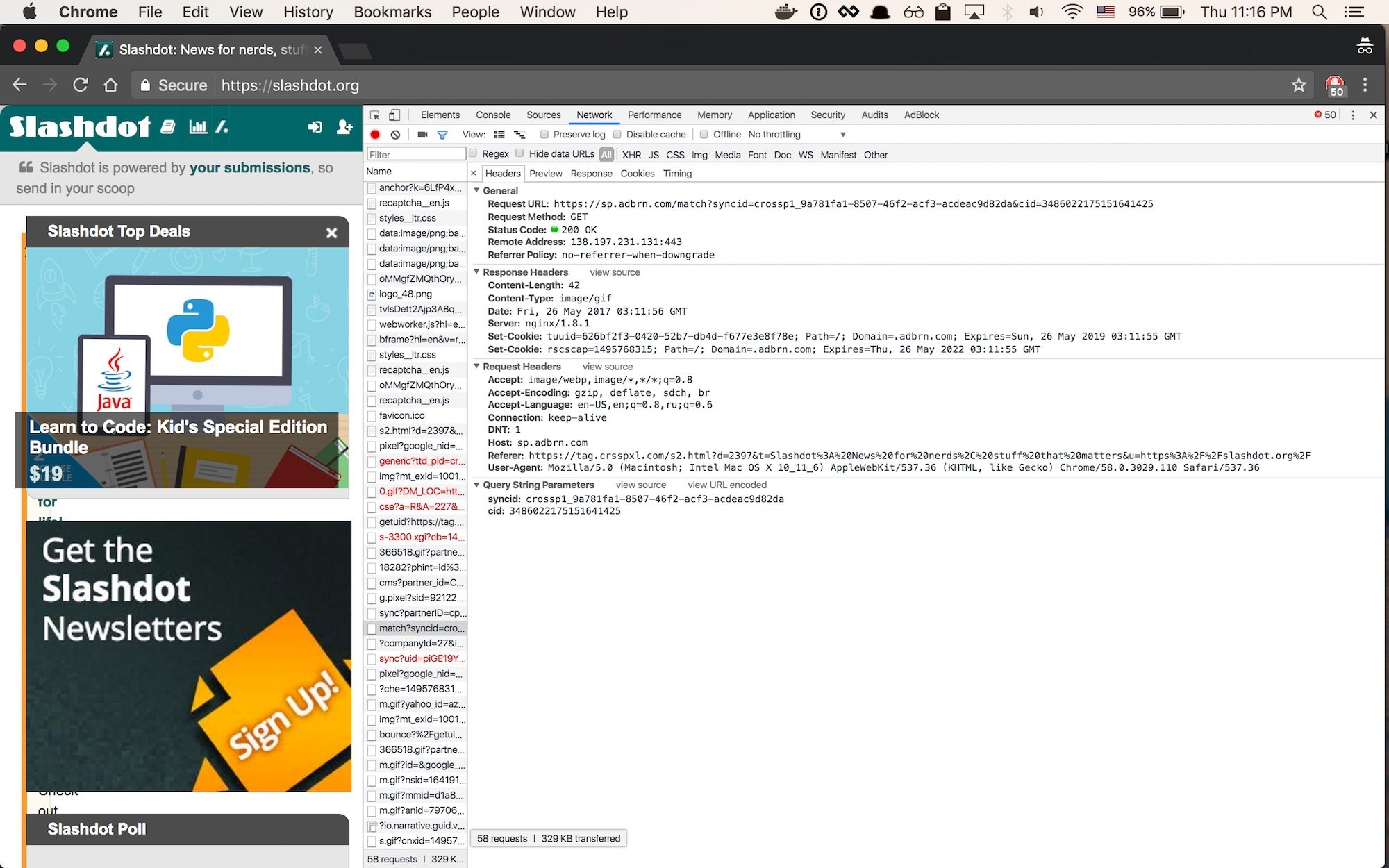Clear the network log with the clear icon

(395, 135)
